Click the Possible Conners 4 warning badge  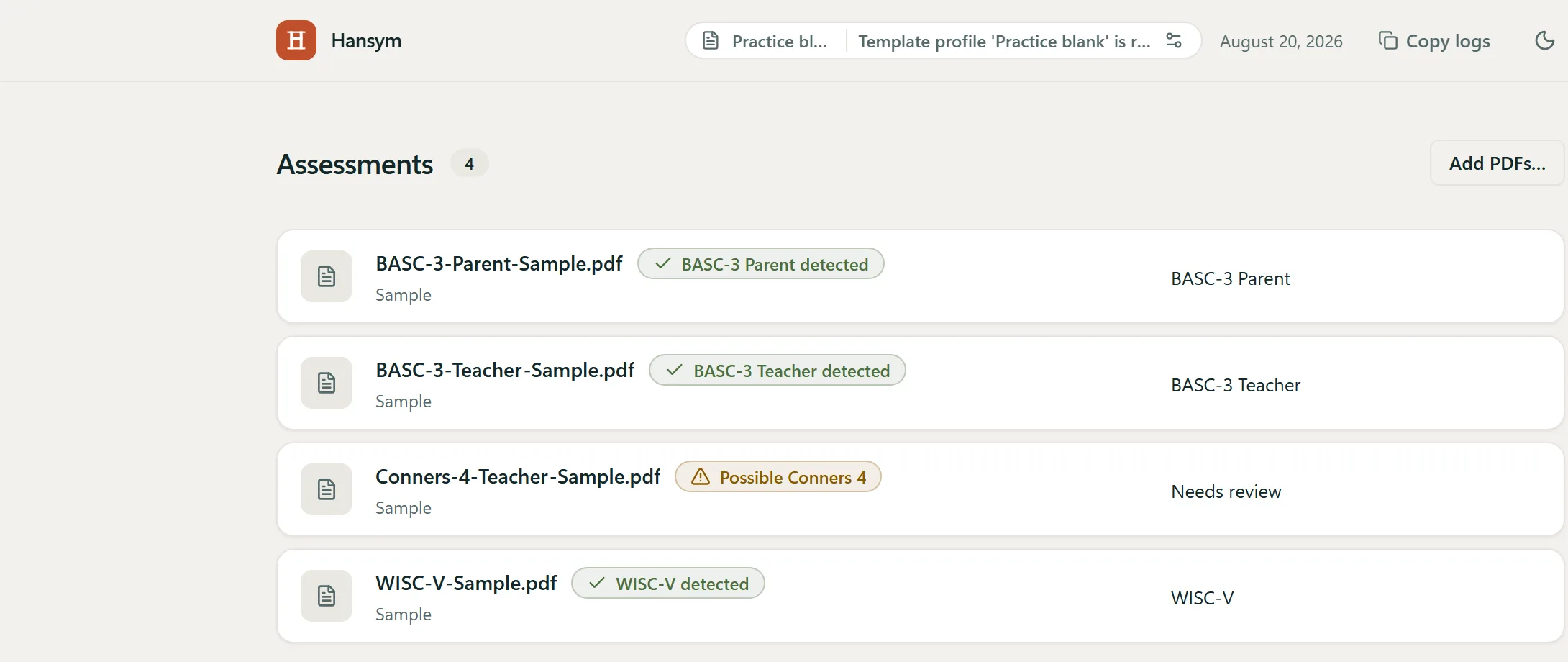[778, 477]
